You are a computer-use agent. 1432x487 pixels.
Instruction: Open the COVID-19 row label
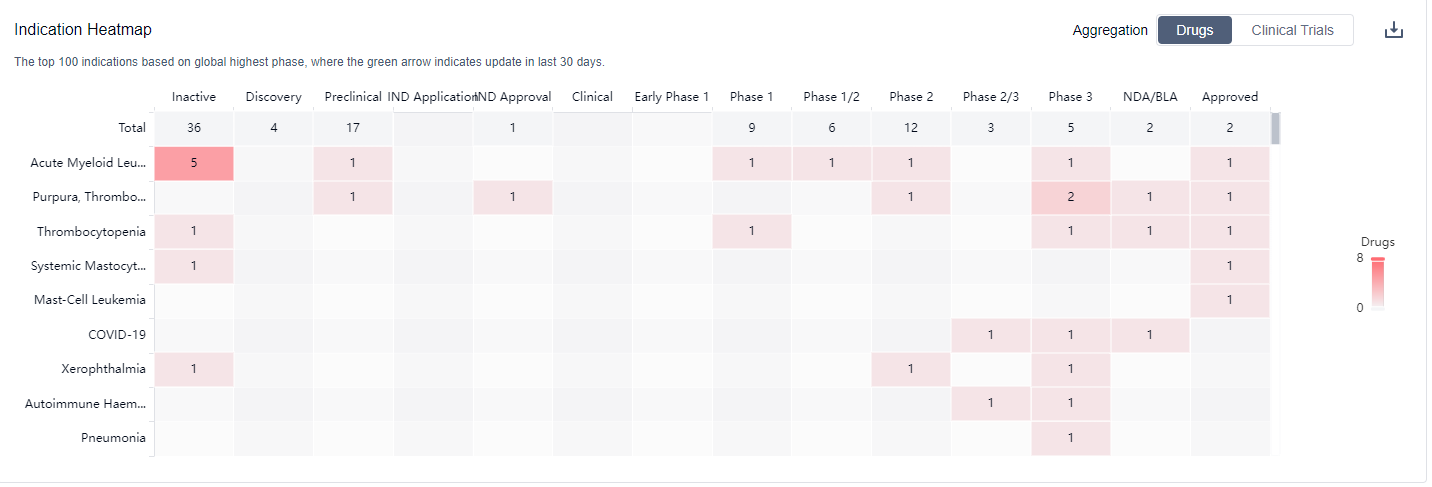tap(116, 334)
